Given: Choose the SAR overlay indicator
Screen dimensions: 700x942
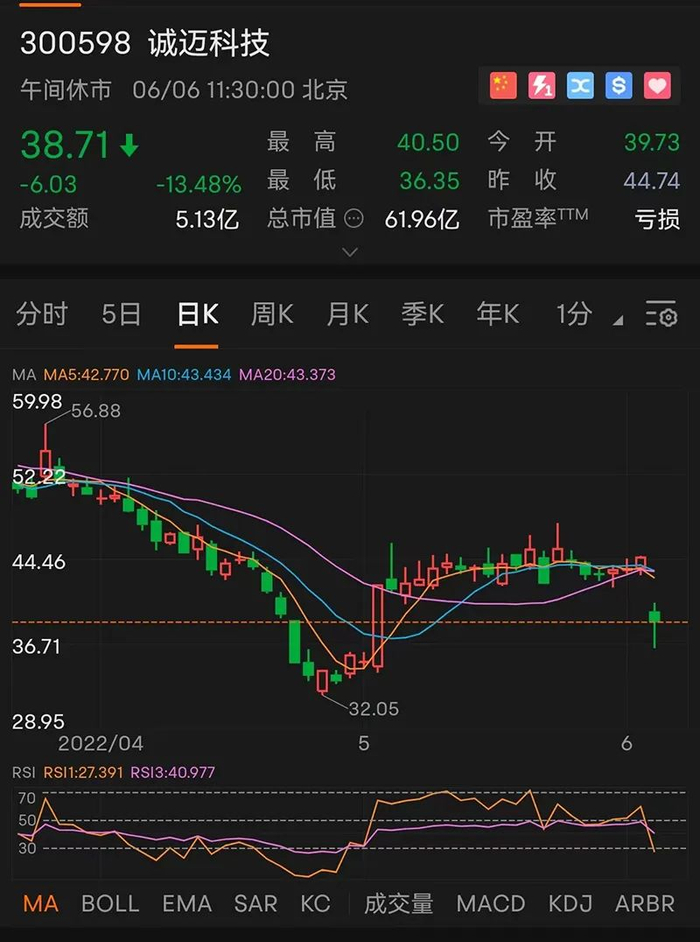Looking at the screenshot, I should coord(255,904).
